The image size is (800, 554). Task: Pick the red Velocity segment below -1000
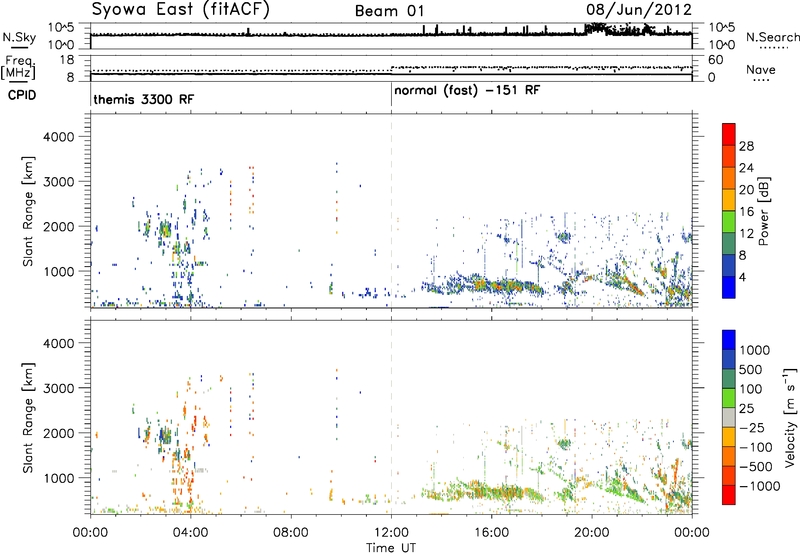[x=729, y=495]
